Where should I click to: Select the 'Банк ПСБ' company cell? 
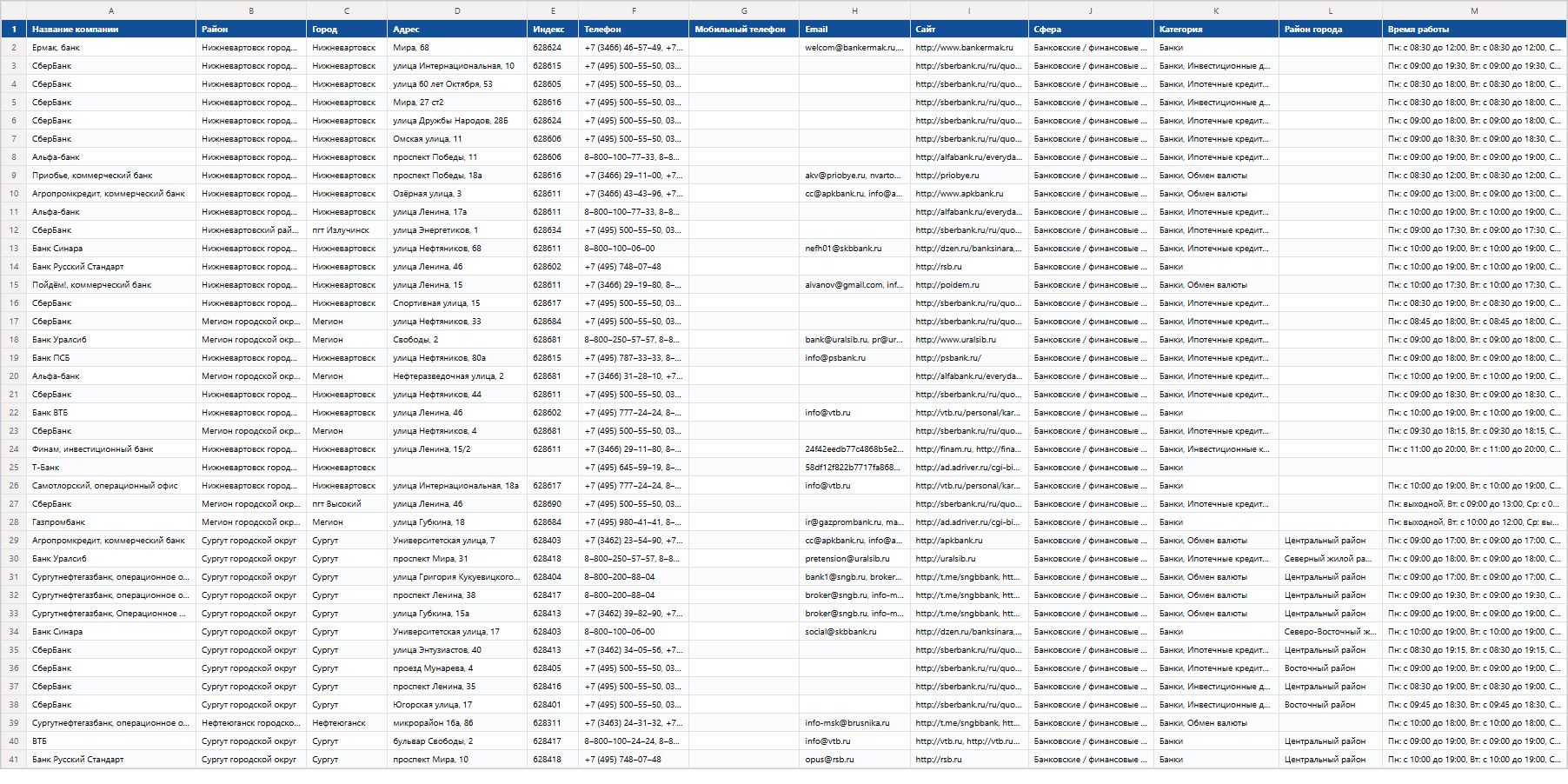click(111, 358)
